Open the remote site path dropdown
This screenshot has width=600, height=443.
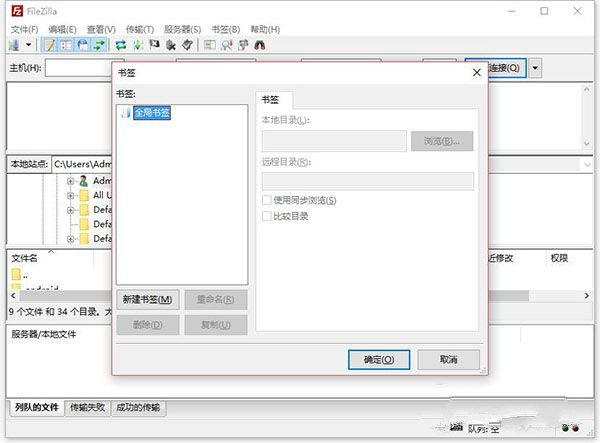point(587,165)
